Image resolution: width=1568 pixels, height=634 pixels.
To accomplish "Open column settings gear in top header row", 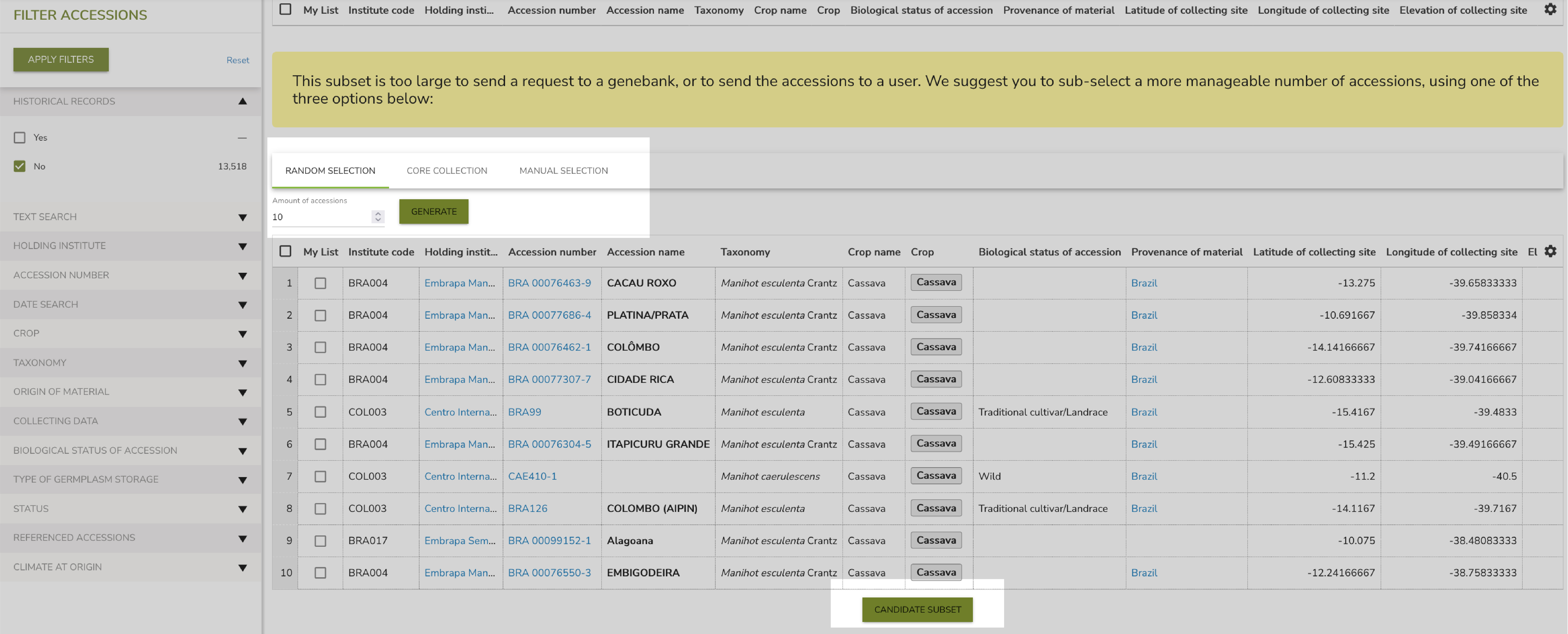I will pos(1550,9).
